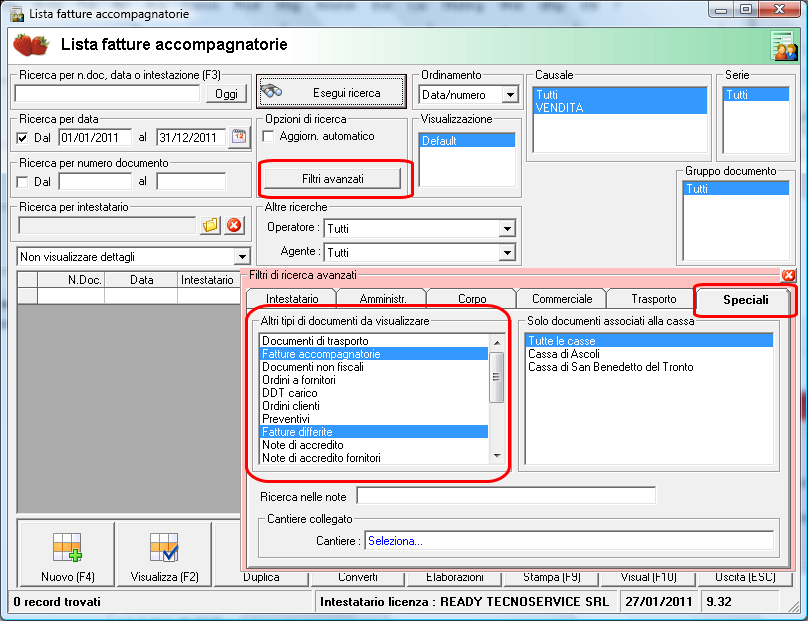
Task: Click the Uscita (ESC) button
Action: pyautogui.click(x=745, y=577)
